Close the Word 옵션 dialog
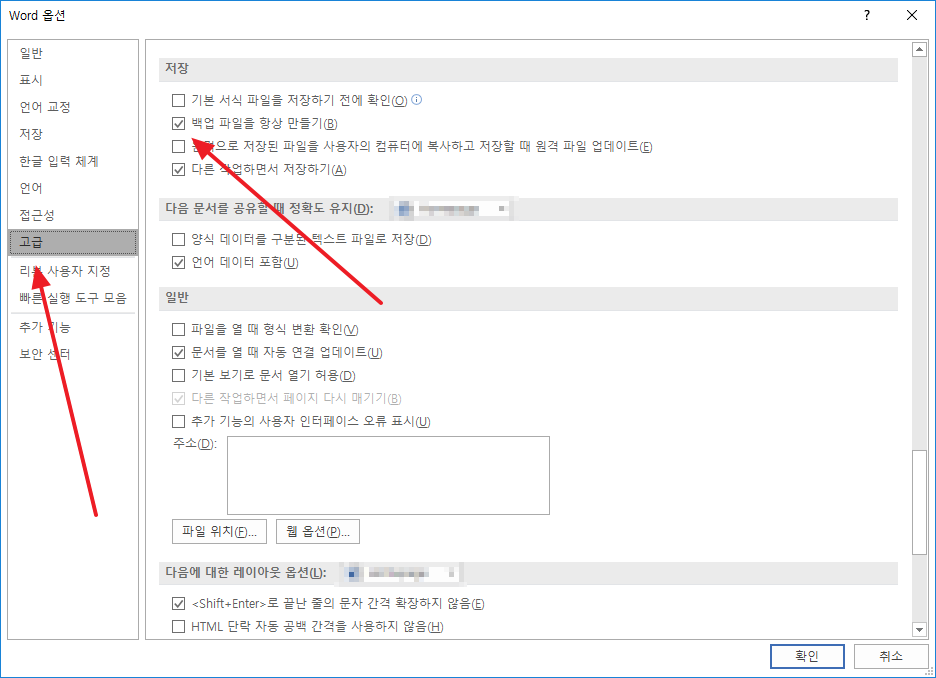 click(x=912, y=16)
